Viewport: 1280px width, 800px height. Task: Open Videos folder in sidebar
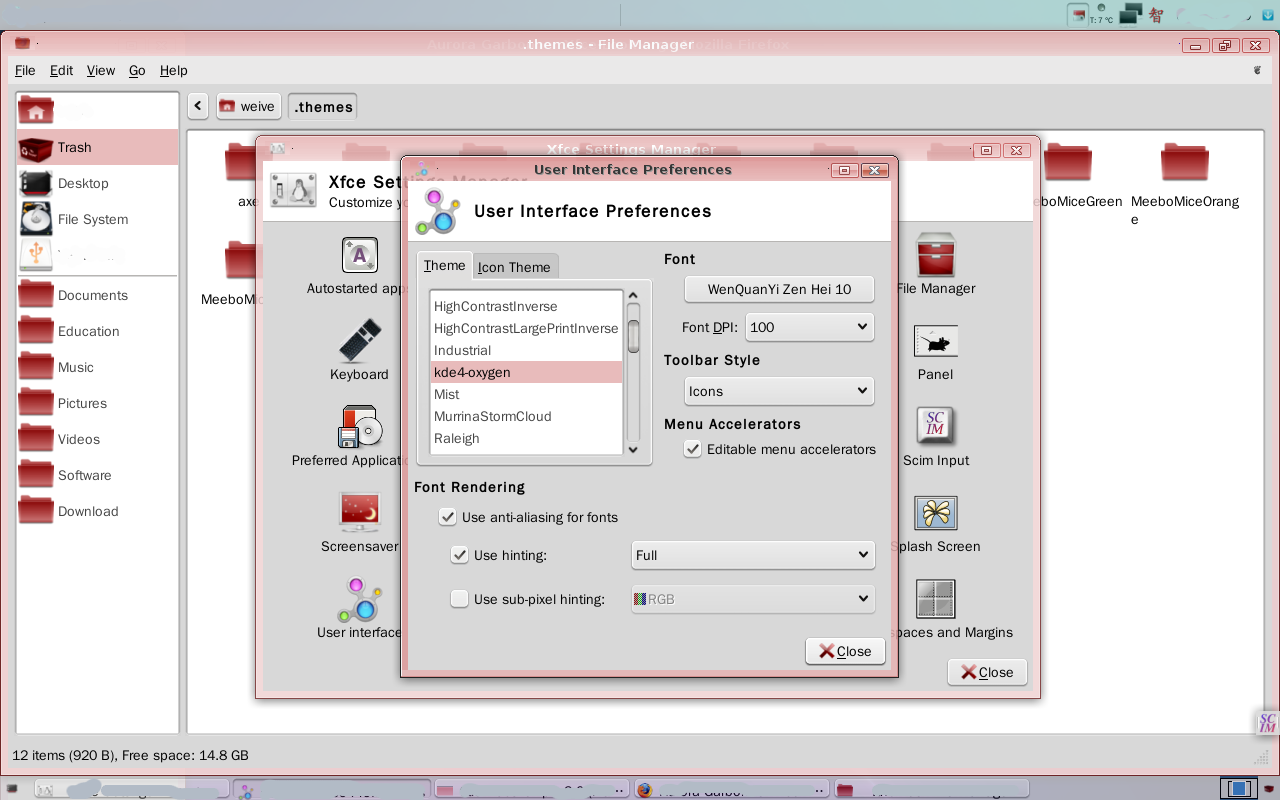pos(97,439)
